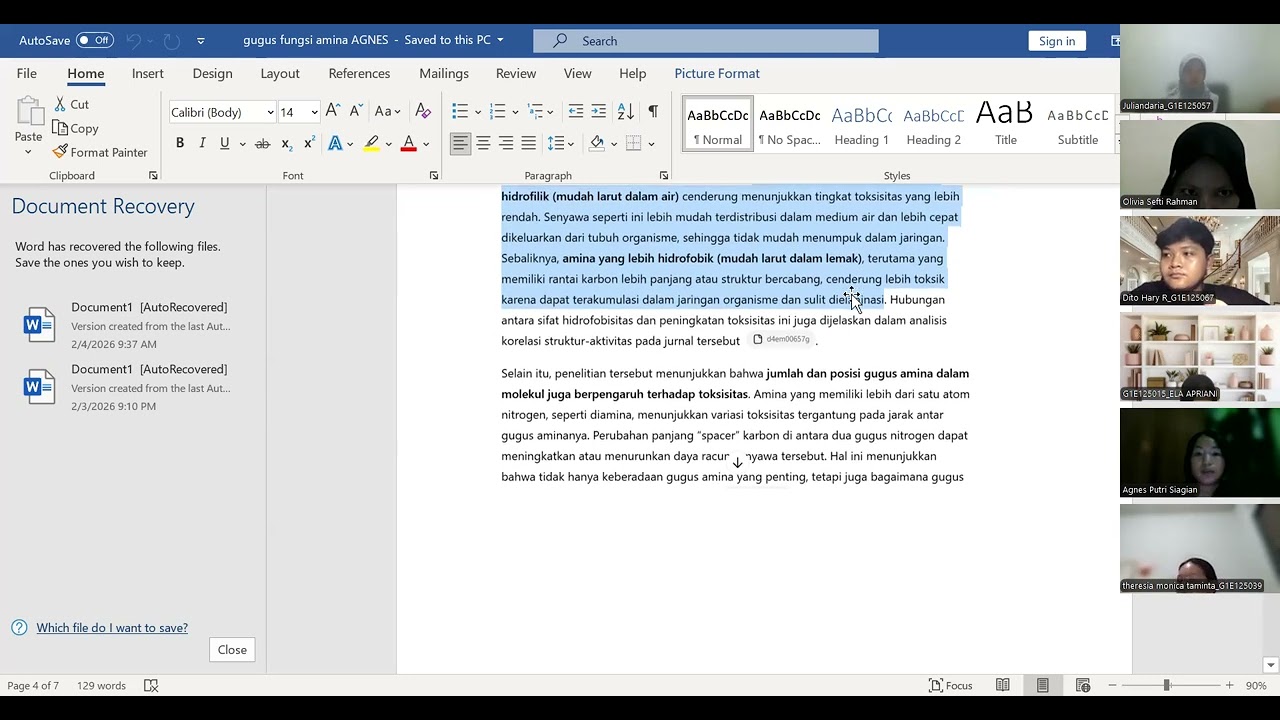Open the Focus mode
The height and width of the screenshot is (720, 1280).
(x=950, y=685)
